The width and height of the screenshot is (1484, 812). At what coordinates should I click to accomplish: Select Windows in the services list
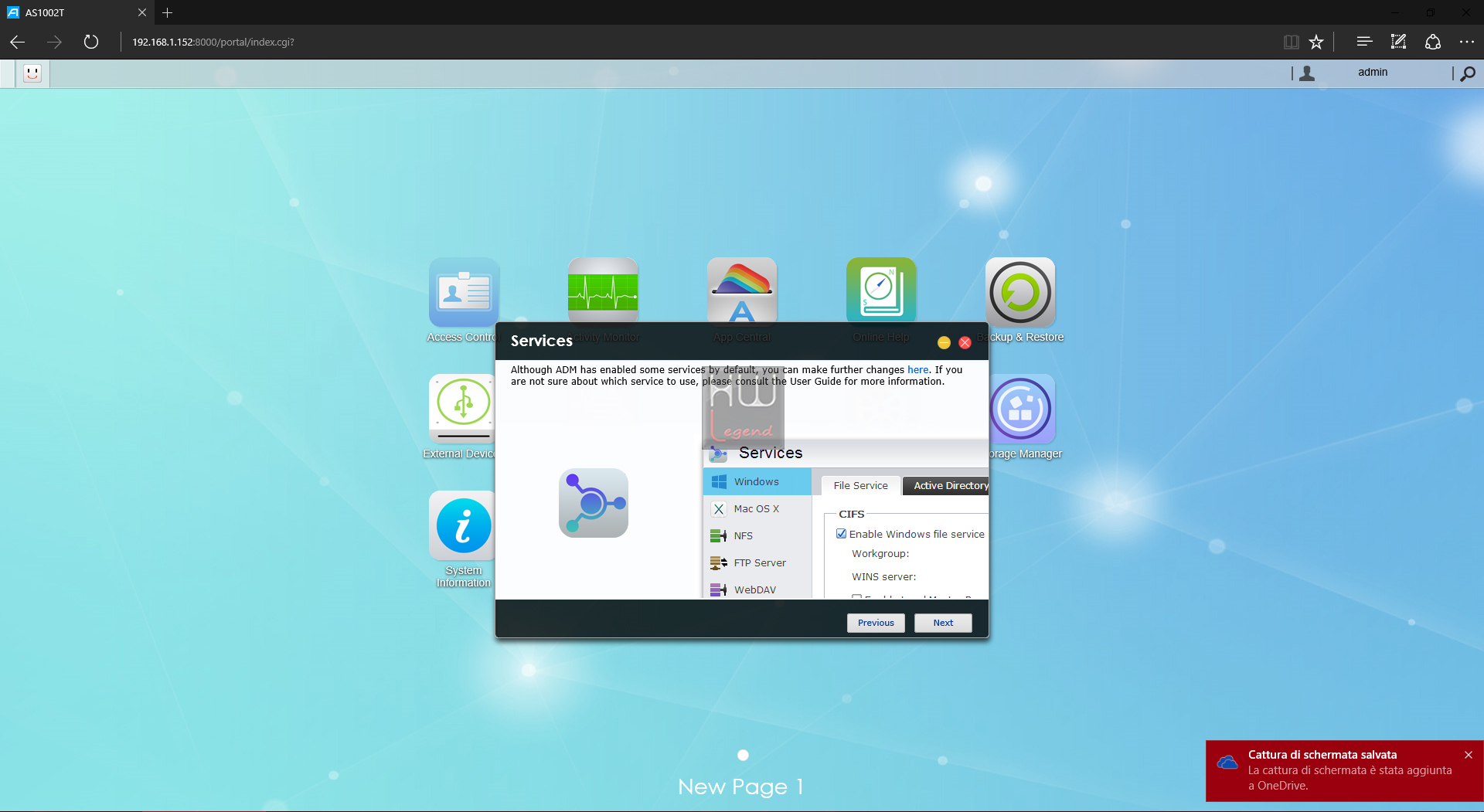[757, 481]
